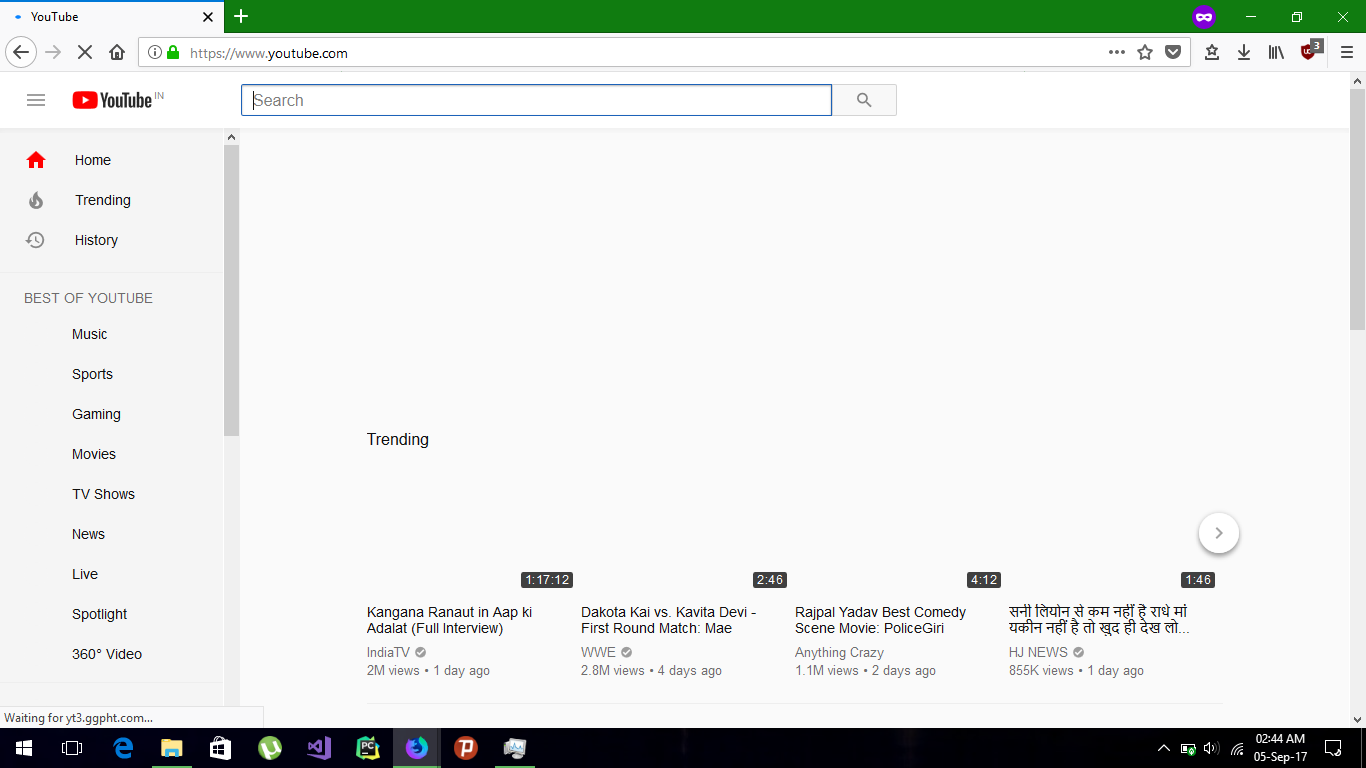Viewport: 1366px width, 768px height.
Task: Switch to PyCharm on the taskbar
Action: [x=368, y=748]
